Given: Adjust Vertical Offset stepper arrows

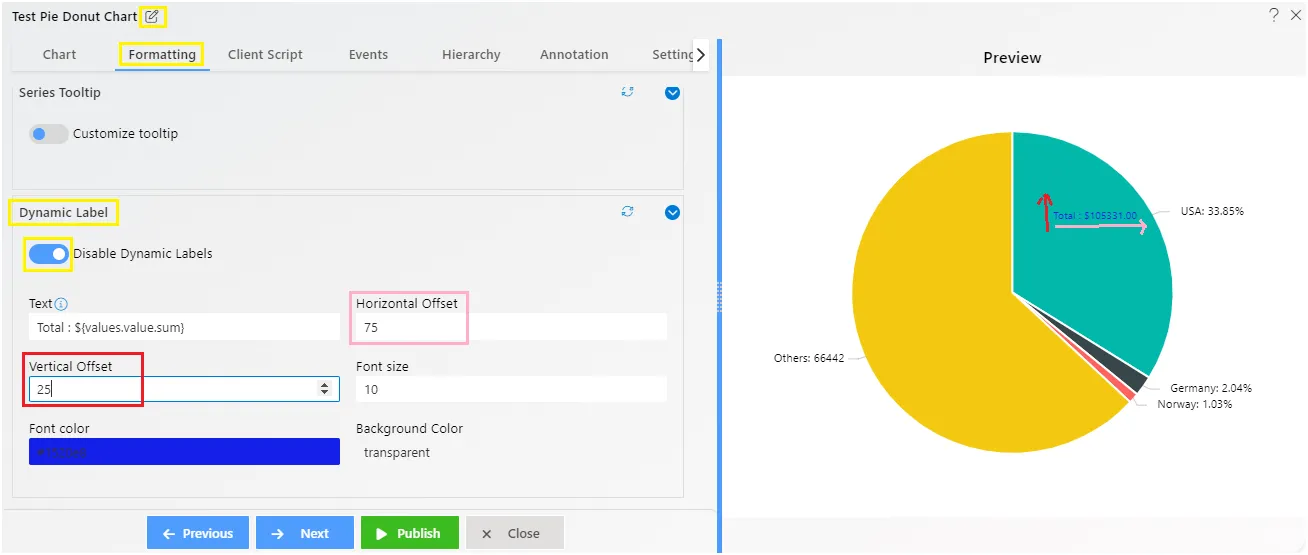Looking at the screenshot, I should point(324,389).
